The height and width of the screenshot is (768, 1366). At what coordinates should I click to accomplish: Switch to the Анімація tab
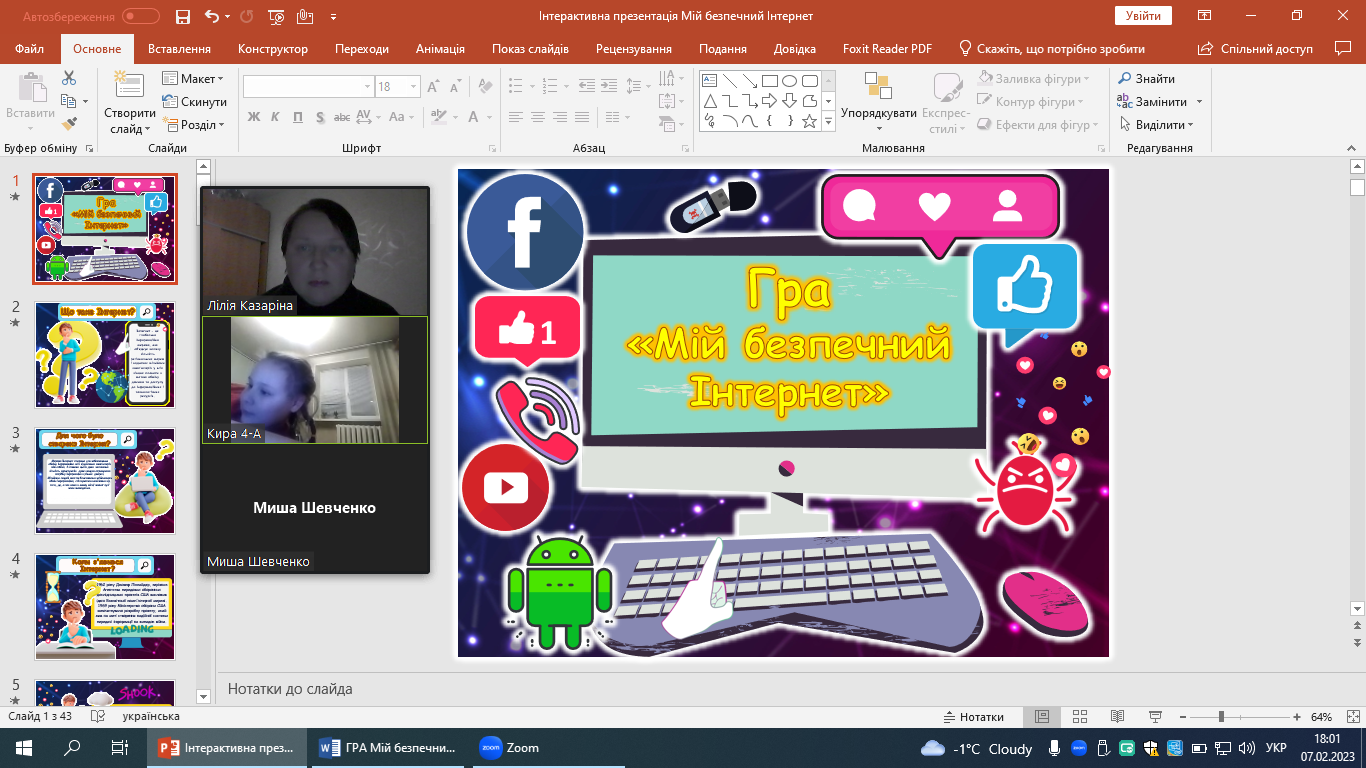[440, 48]
